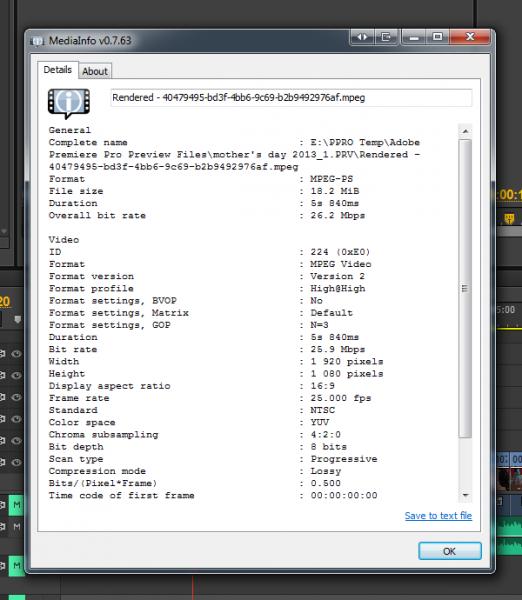The image size is (522, 600).
Task: Click the 'Default' matrix value
Action: coord(331,313)
